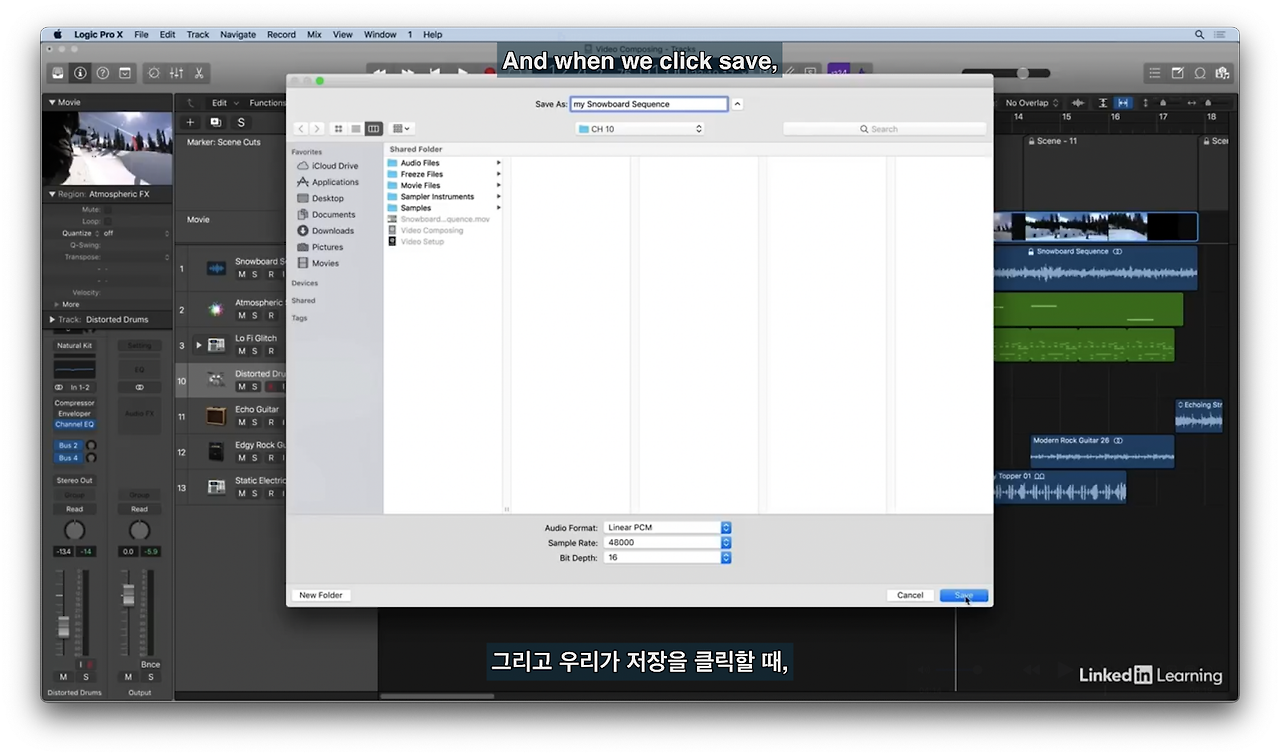Open the CH 10 folder location dropdown
This screenshot has height=756, width=1280.
(x=640, y=129)
